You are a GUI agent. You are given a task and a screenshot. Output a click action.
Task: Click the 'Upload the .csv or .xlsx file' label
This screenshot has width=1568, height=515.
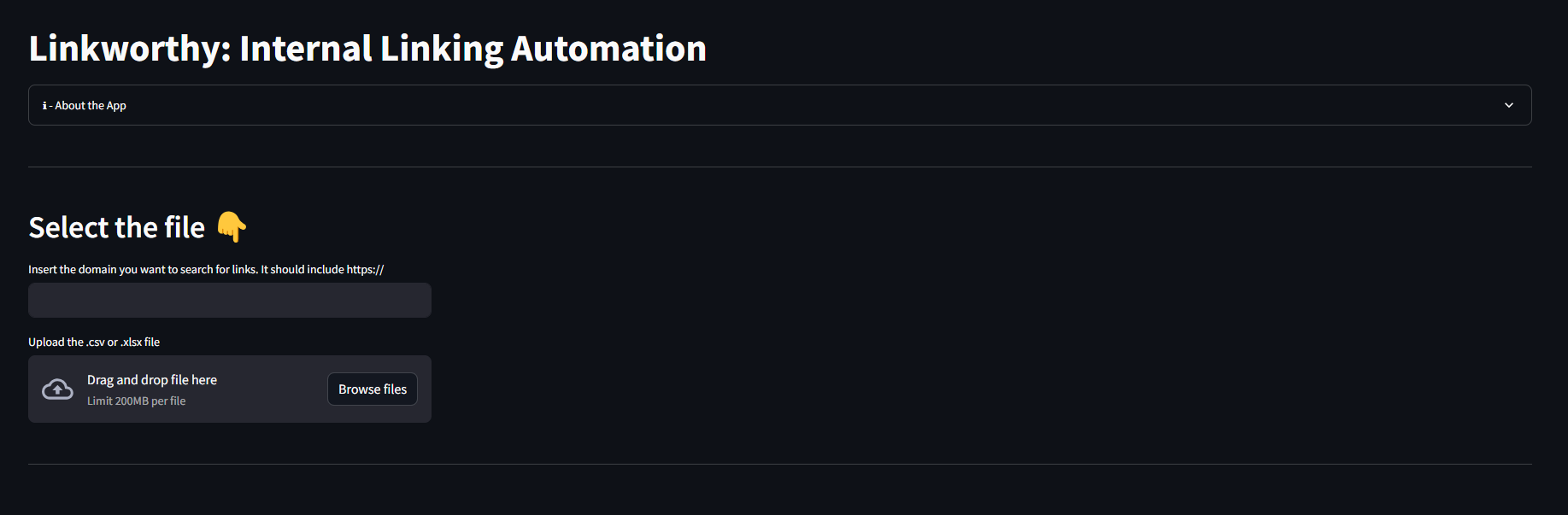tap(94, 341)
